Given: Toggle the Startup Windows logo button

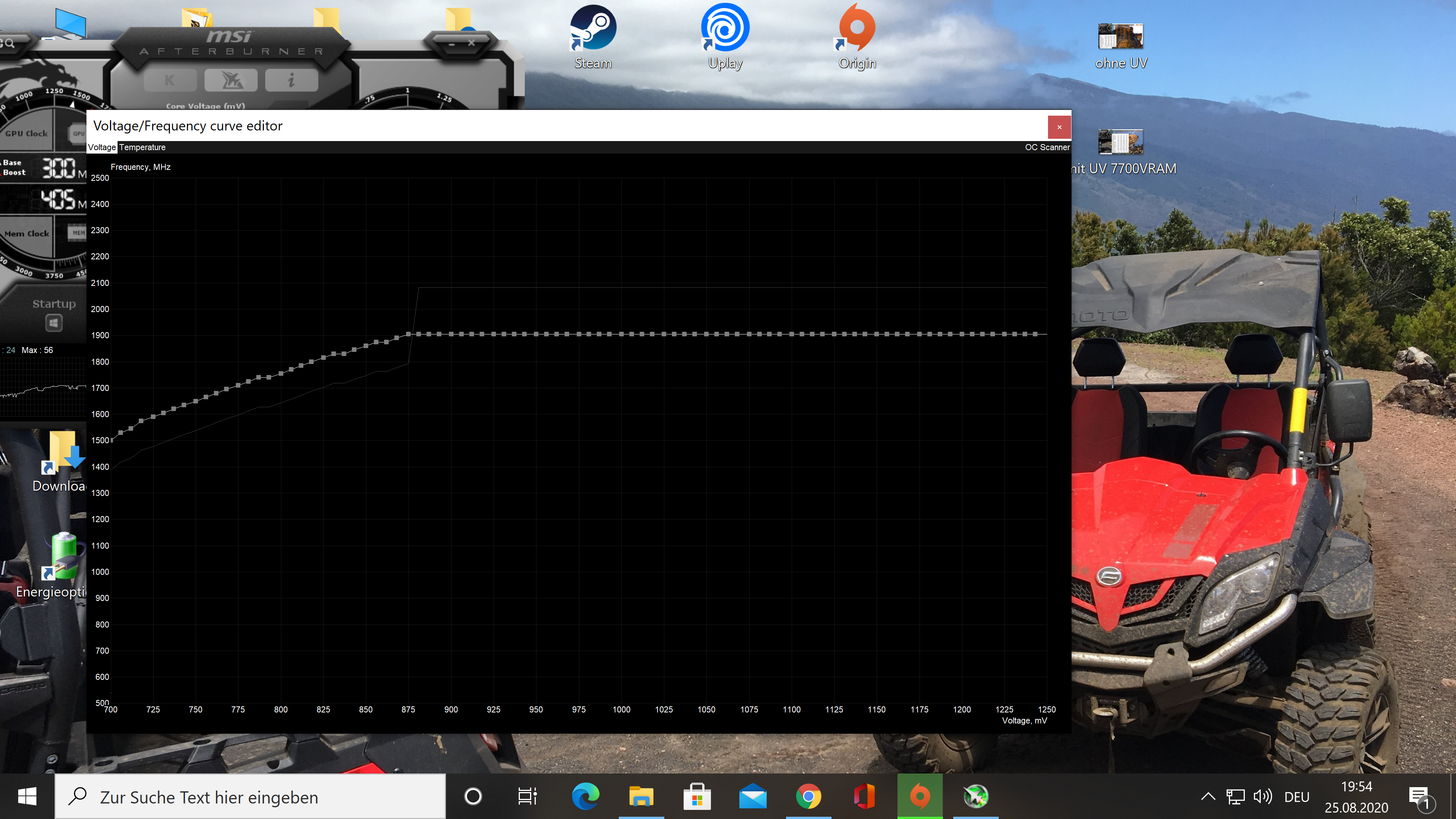Looking at the screenshot, I should click(54, 323).
